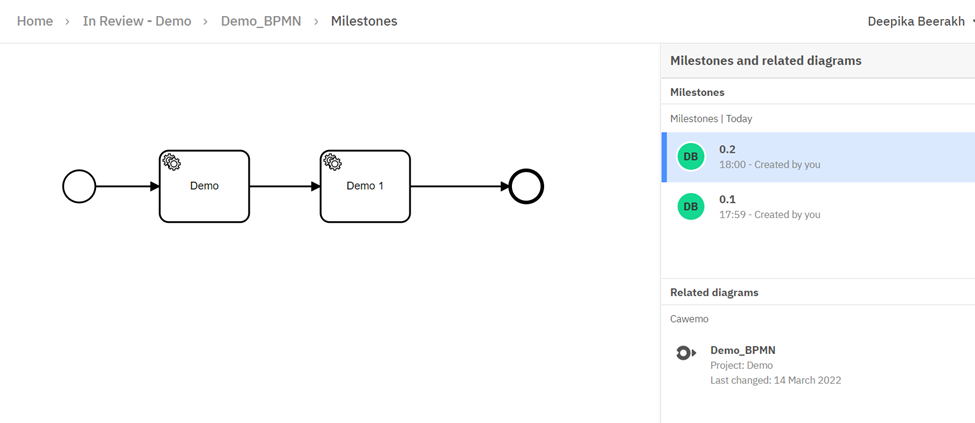975x423 pixels.
Task: Open related diagram Demo_BPMN
Action: tap(743, 350)
